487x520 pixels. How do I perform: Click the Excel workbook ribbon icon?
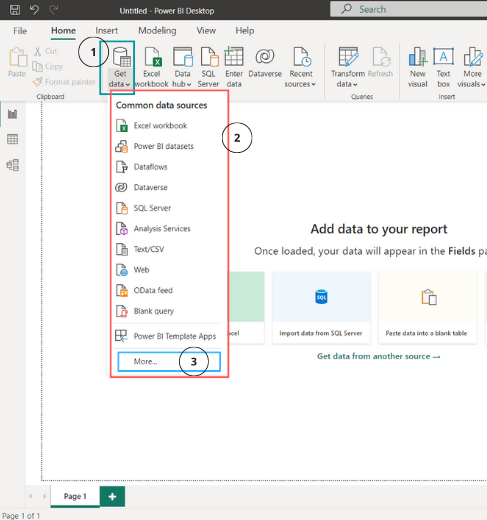coord(153,57)
